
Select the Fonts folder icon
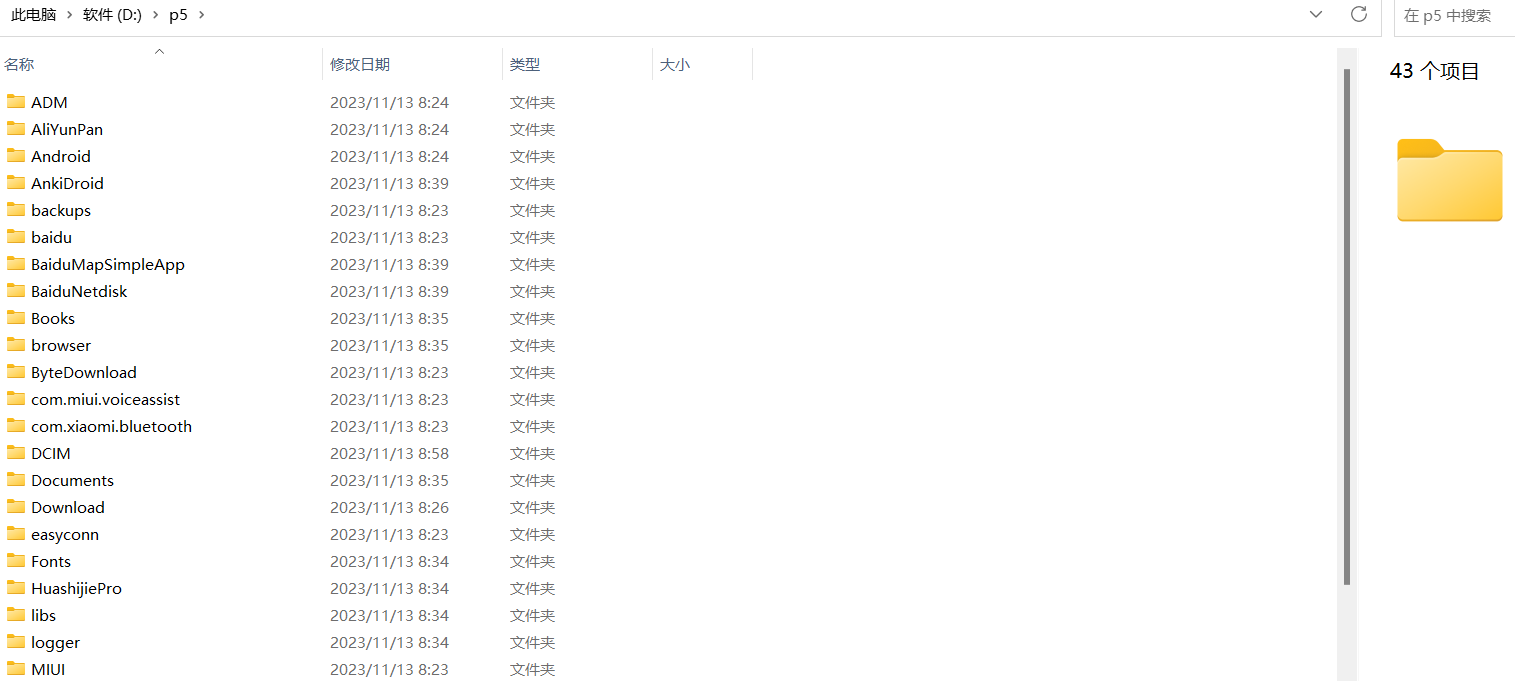[x=15, y=561]
